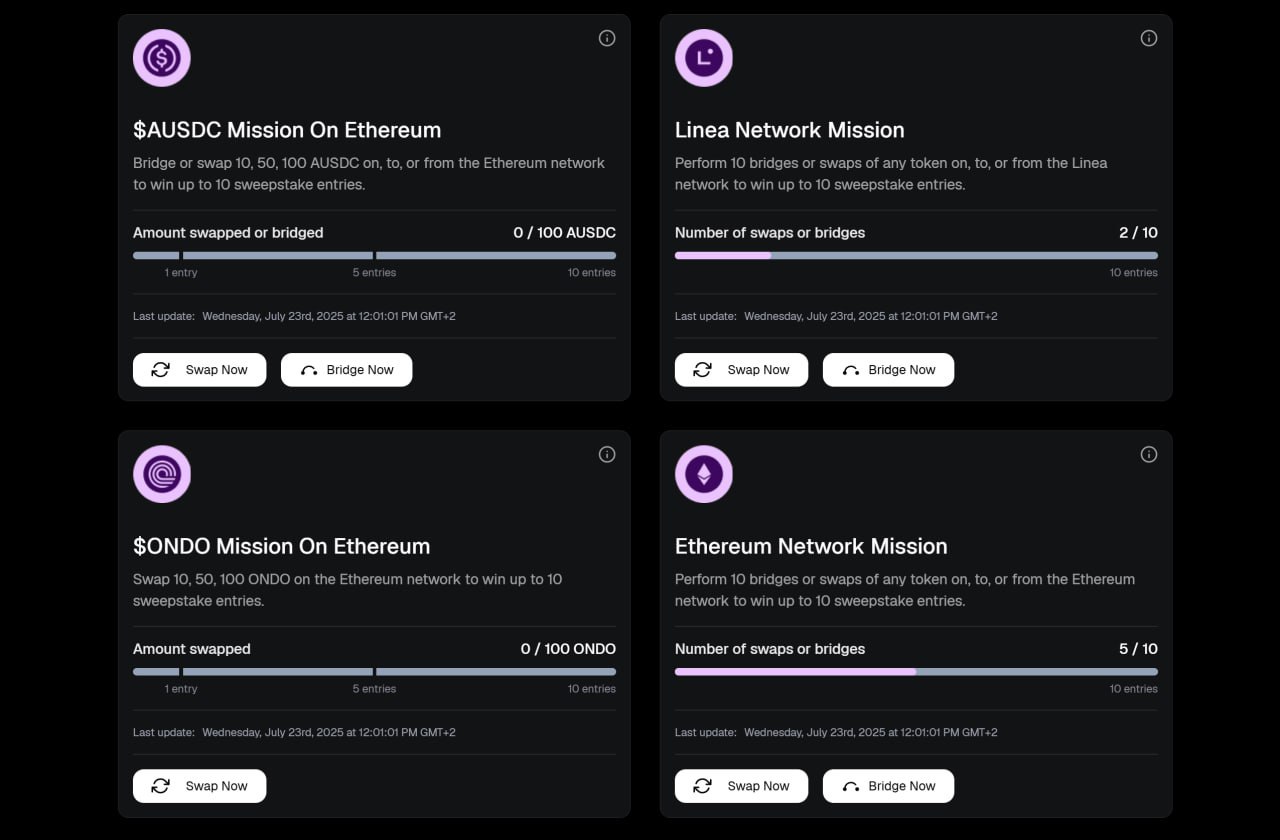Screen dimensions: 1280x840
Task: Click the Linea mission description text
Action: coord(891,174)
